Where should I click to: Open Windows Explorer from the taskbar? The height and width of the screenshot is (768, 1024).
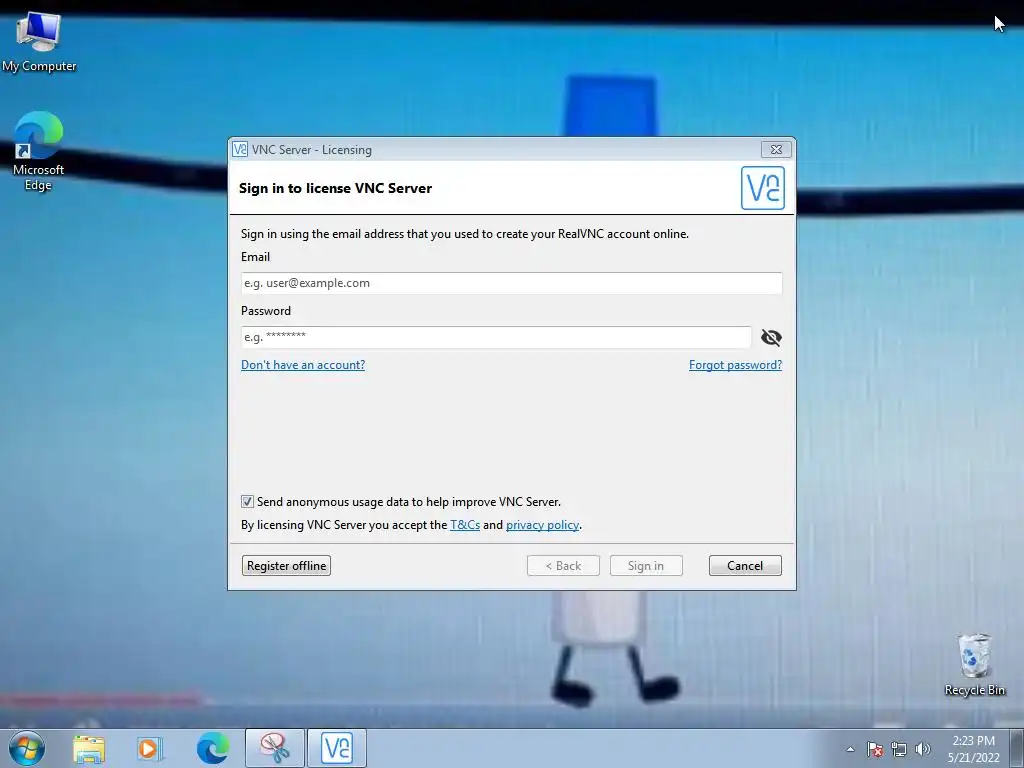coord(89,748)
